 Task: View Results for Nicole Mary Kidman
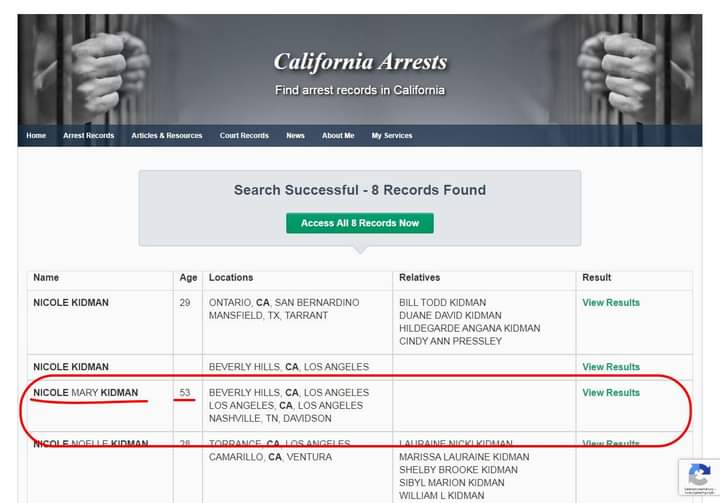[x=611, y=393]
